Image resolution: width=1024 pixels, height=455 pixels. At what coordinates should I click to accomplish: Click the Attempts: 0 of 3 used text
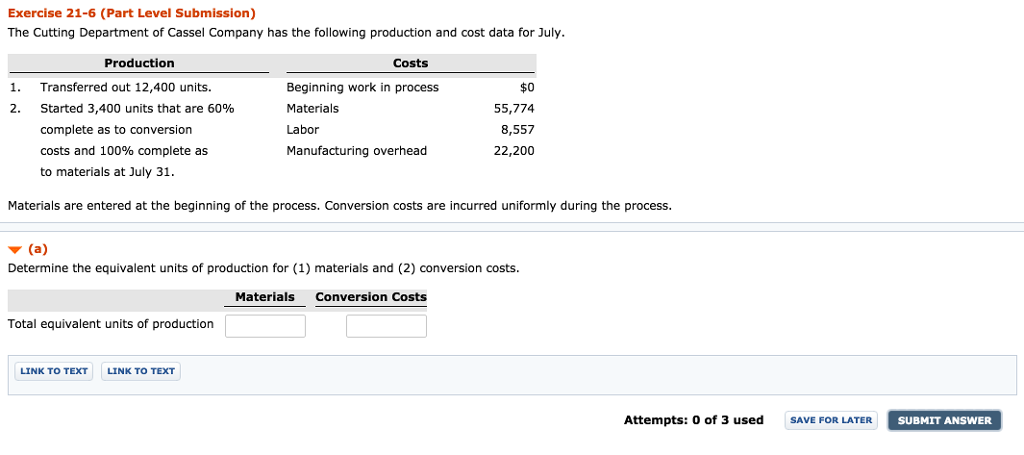[693, 420]
